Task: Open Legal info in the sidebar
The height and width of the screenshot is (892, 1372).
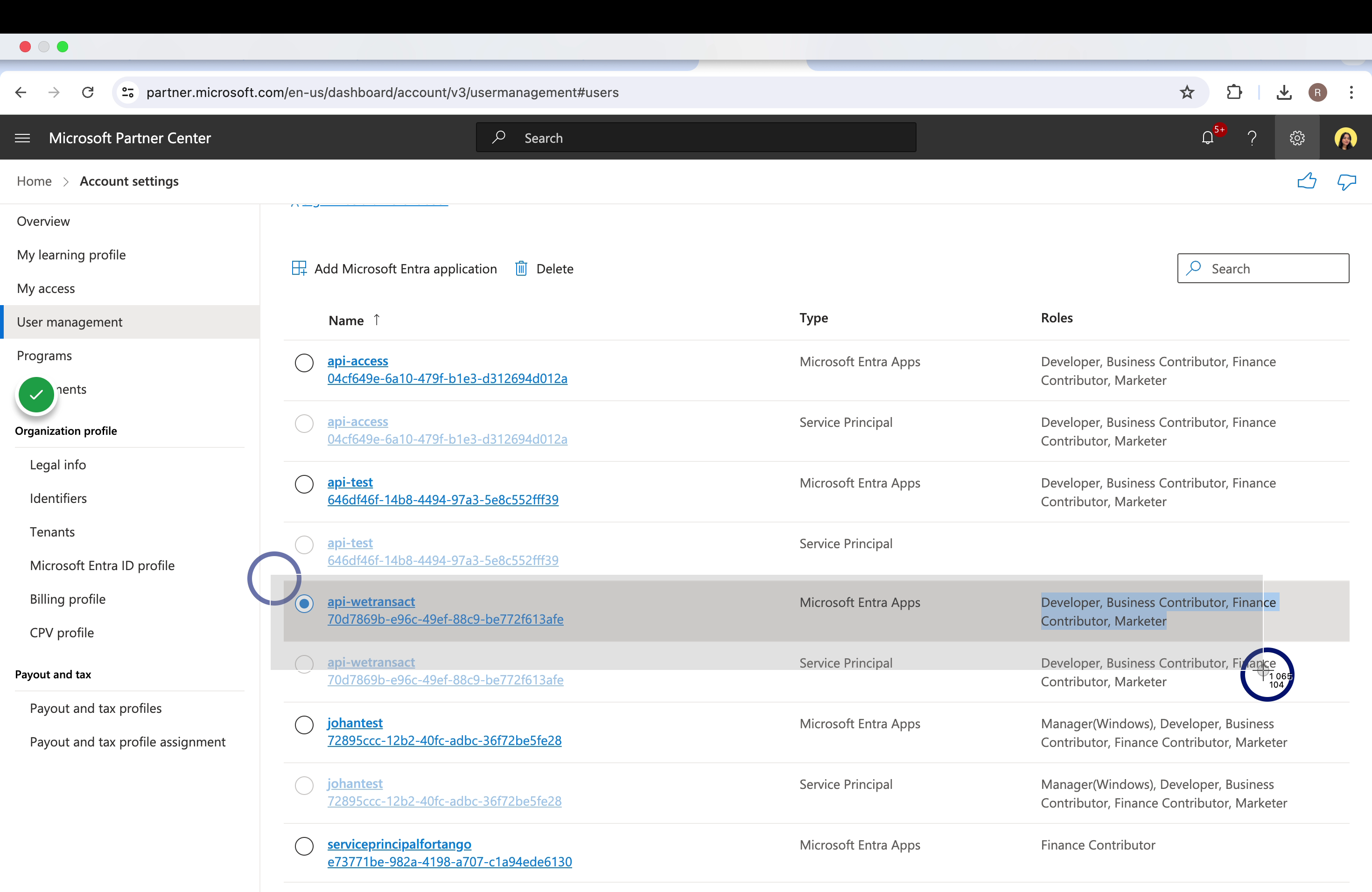Action: pyautogui.click(x=58, y=465)
